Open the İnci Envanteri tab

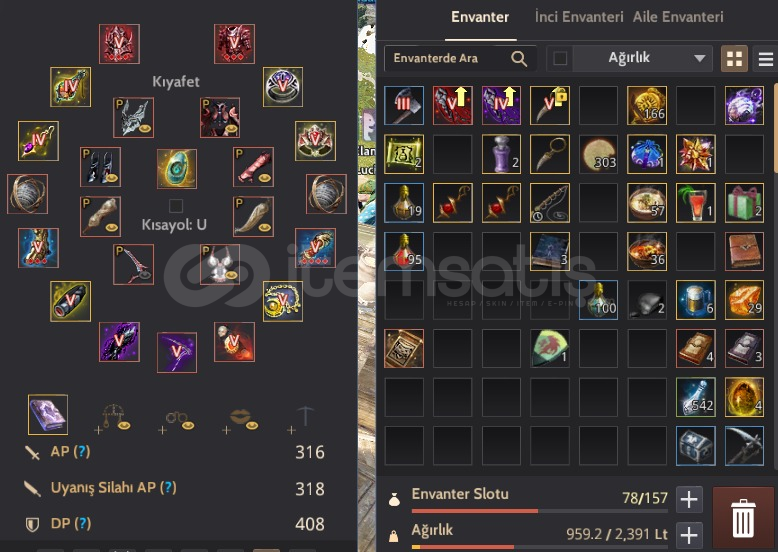point(579,17)
